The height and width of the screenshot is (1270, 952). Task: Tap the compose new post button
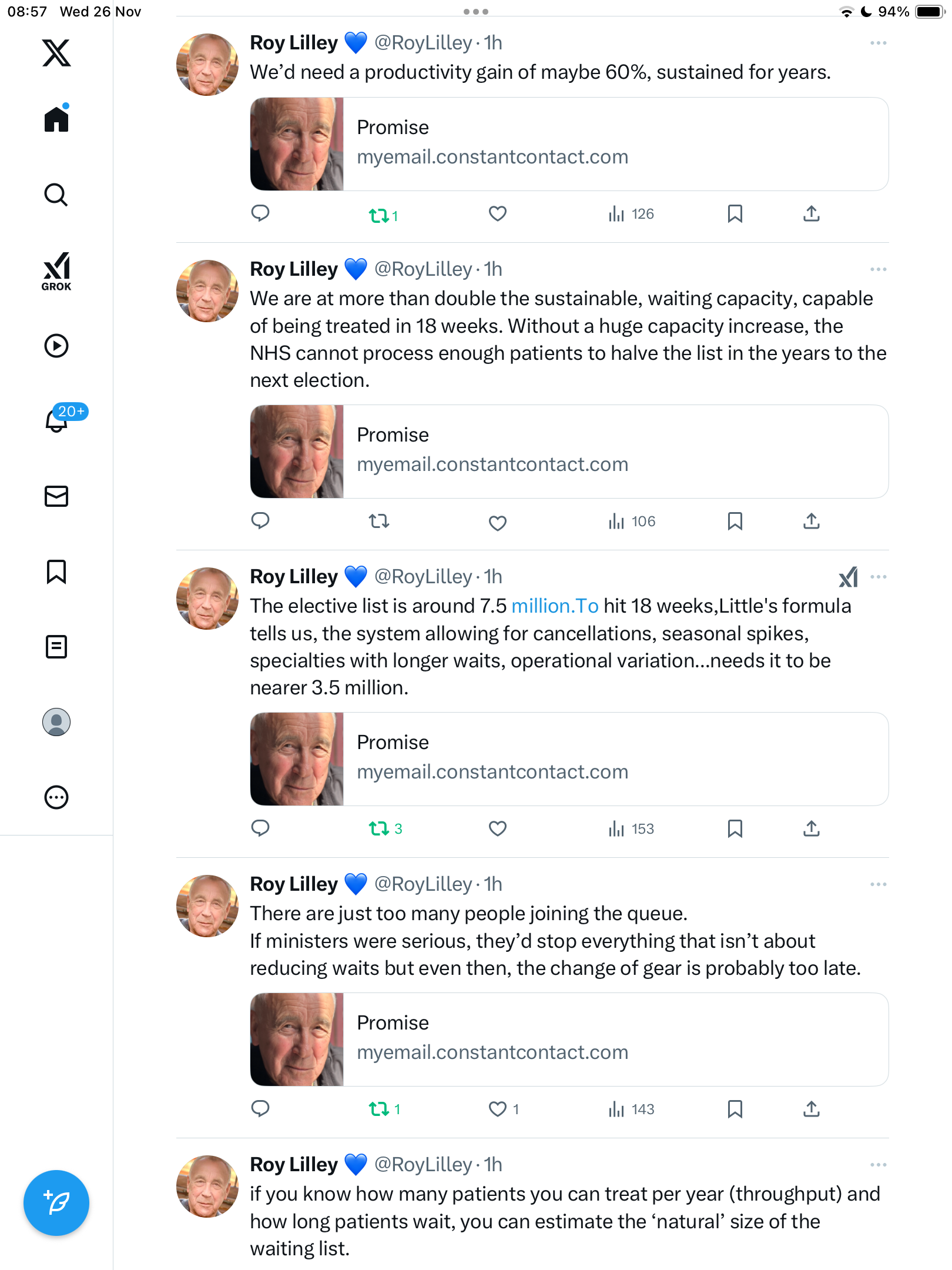pyautogui.click(x=56, y=1203)
